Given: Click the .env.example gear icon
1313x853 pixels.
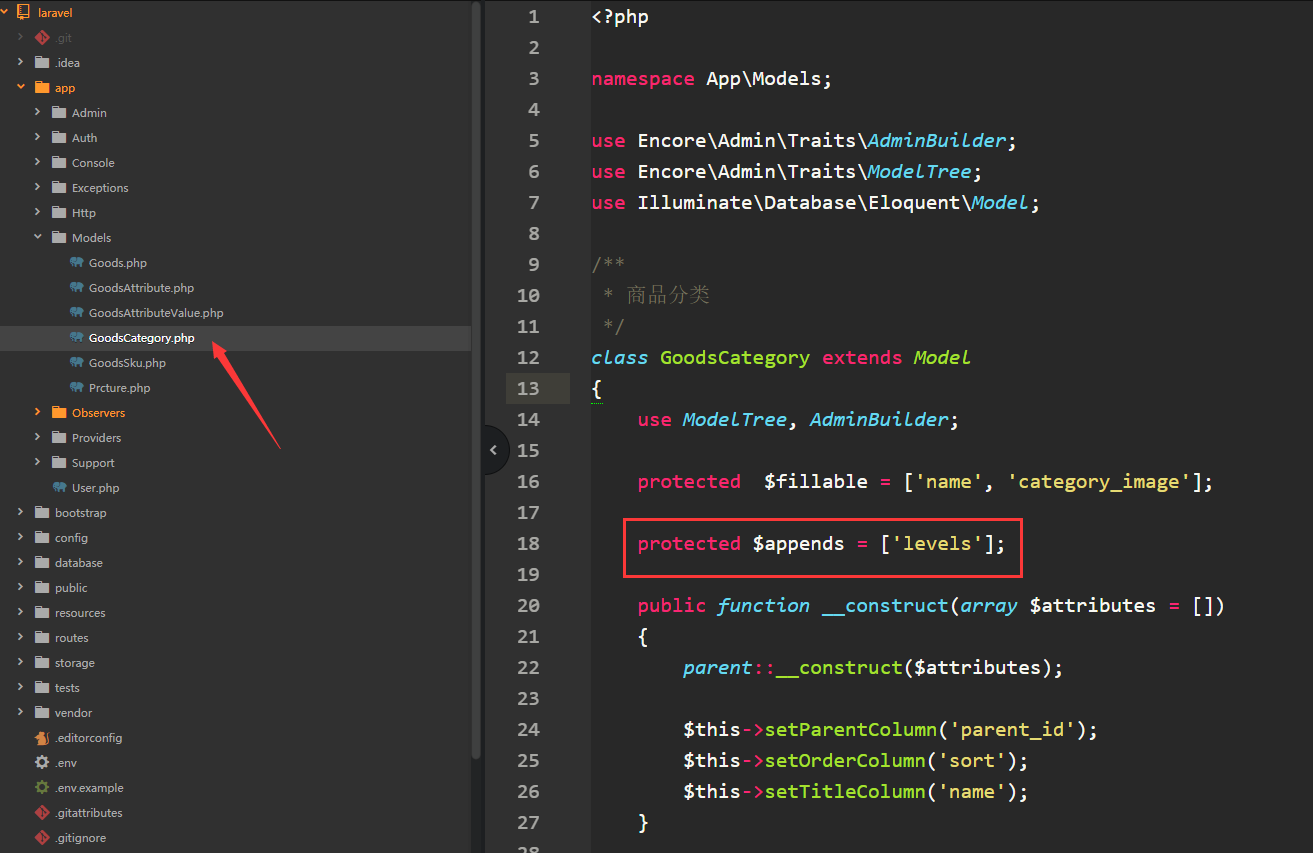Looking at the screenshot, I should click(42, 787).
